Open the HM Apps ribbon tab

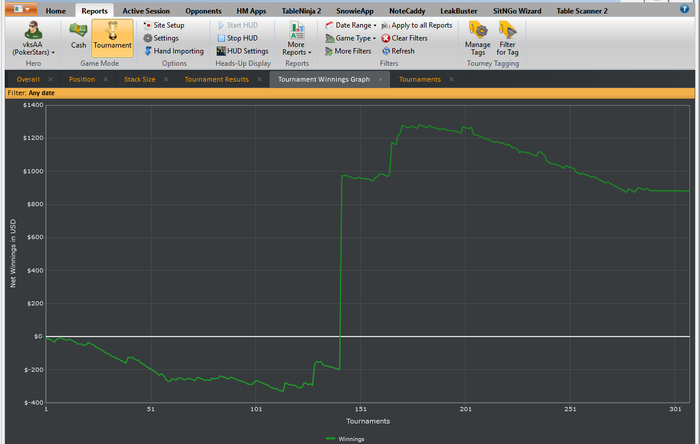pyautogui.click(x=251, y=11)
